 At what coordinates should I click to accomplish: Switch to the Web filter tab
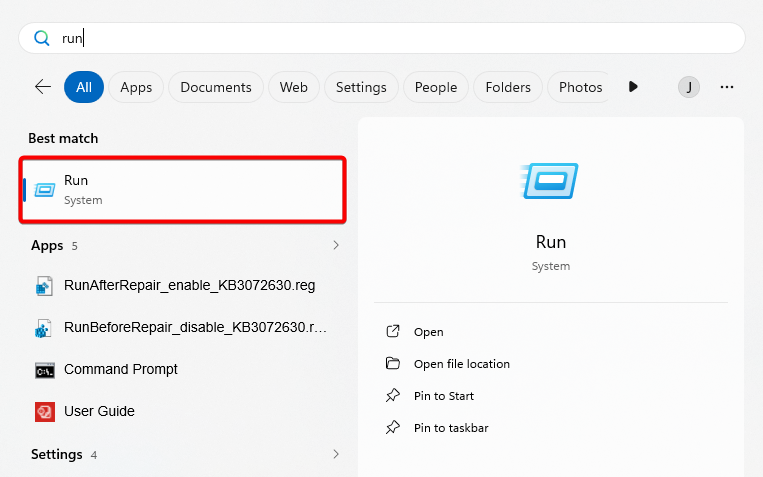tap(293, 87)
